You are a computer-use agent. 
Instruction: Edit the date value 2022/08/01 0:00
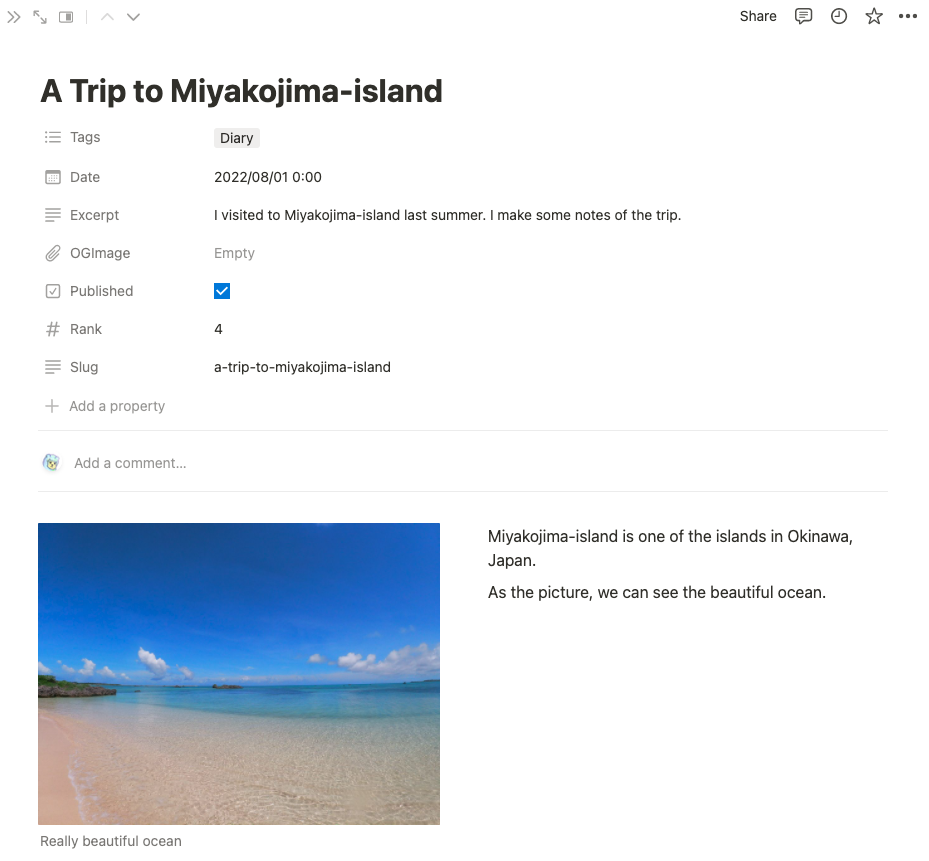[x=268, y=177]
